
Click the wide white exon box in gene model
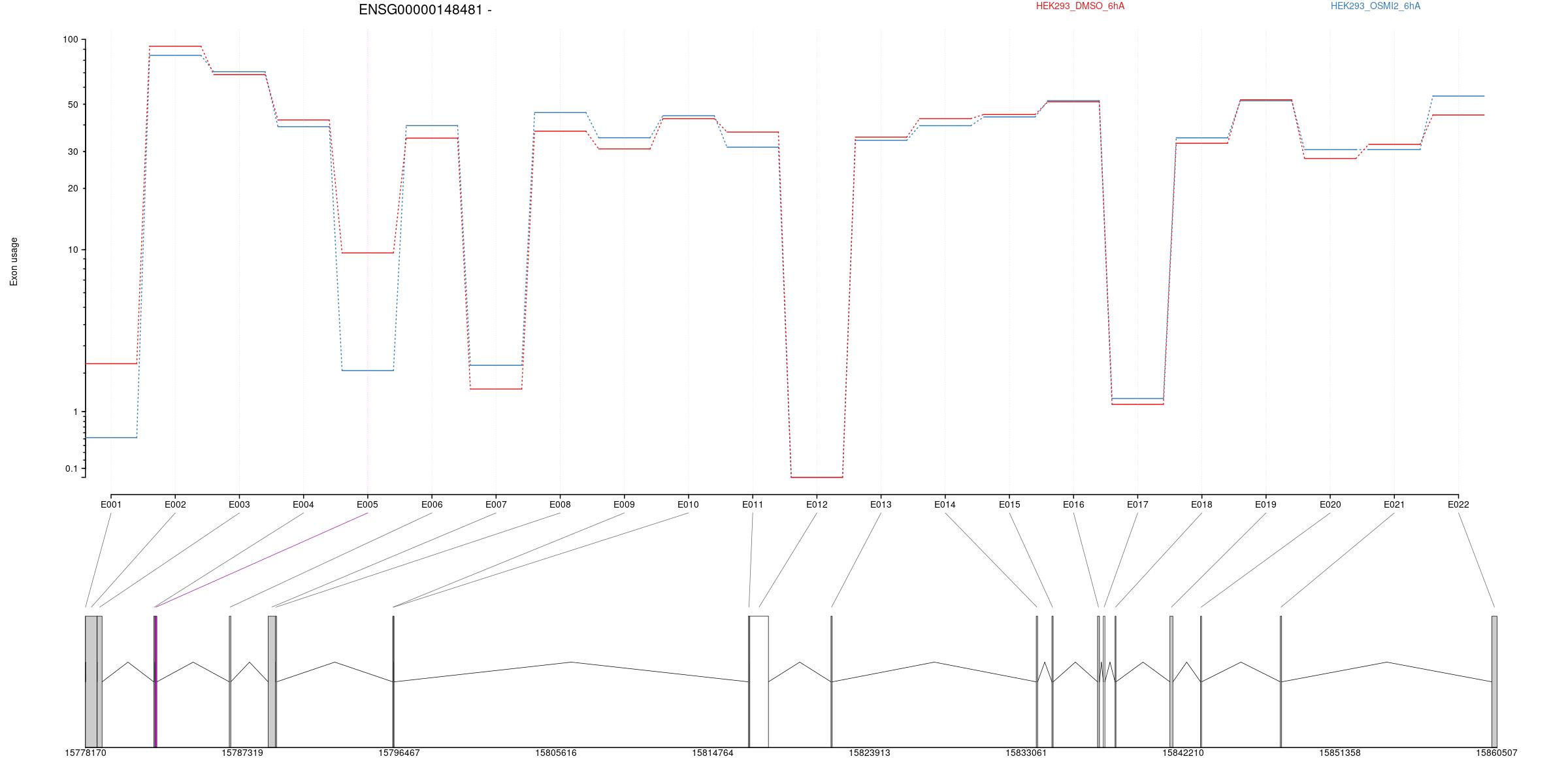[x=759, y=681]
